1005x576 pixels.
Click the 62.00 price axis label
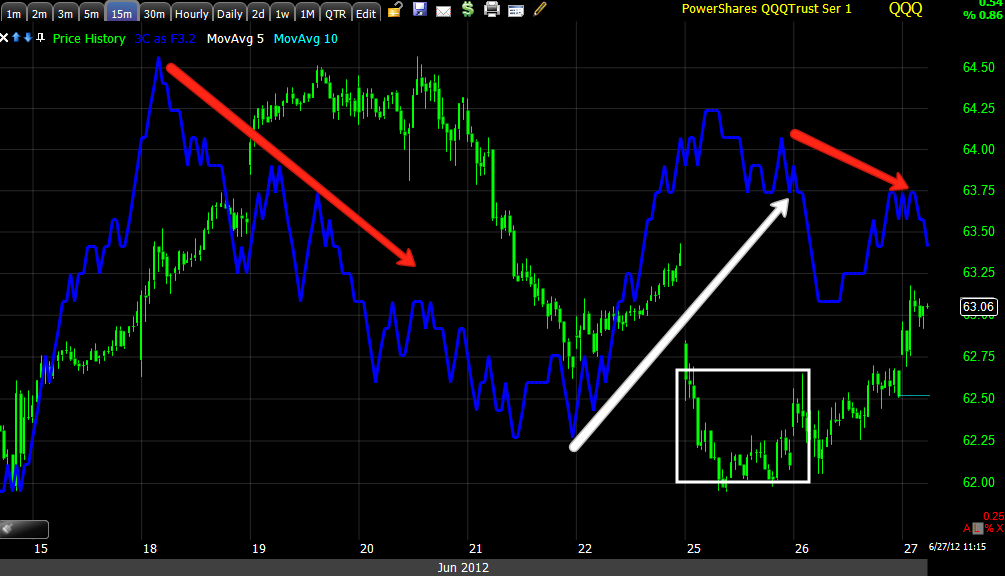point(979,482)
